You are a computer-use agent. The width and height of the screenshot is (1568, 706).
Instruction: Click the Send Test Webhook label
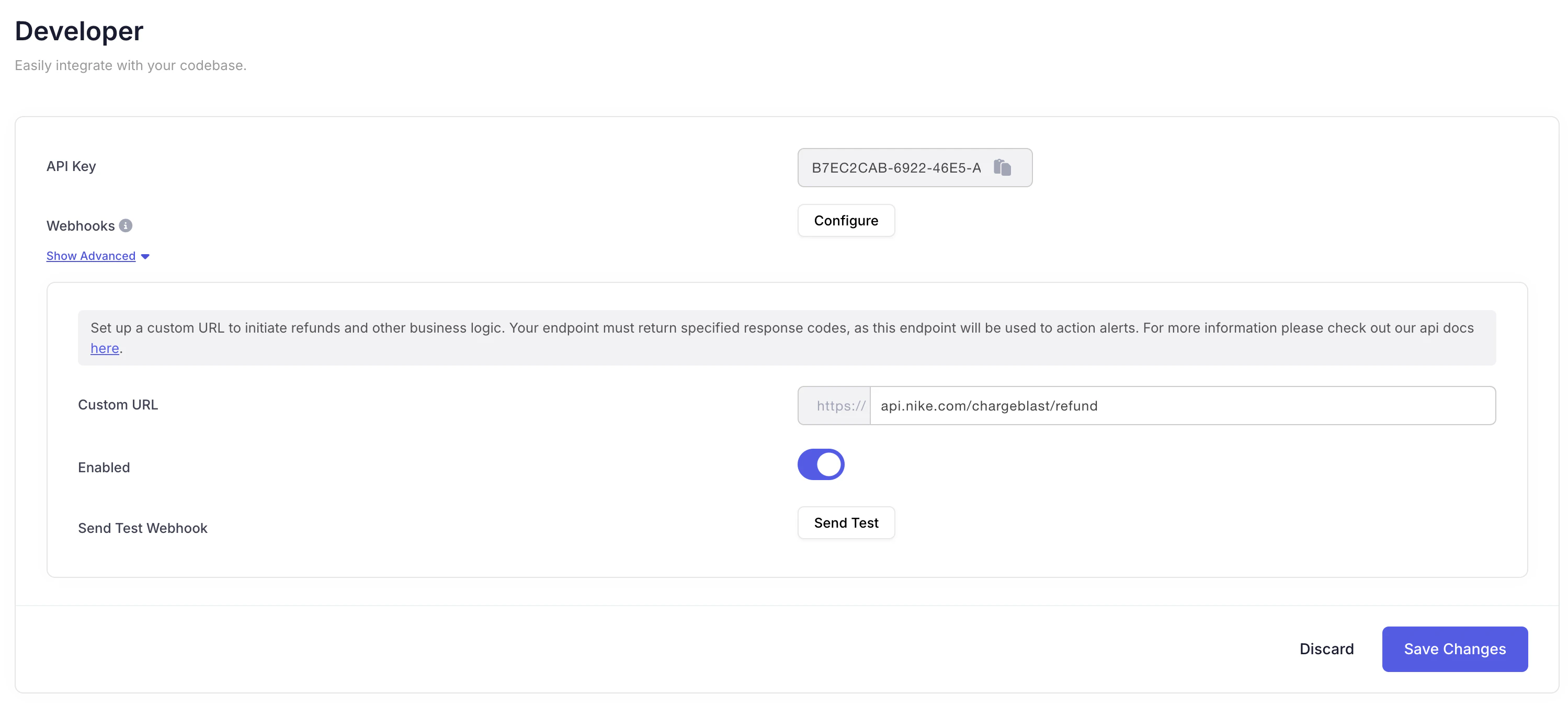tap(142, 528)
